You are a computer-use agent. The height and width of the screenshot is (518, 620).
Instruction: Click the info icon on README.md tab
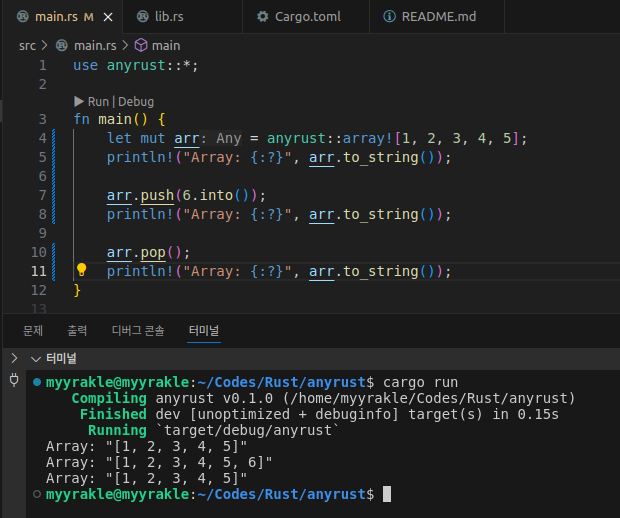tap(390, 17)
